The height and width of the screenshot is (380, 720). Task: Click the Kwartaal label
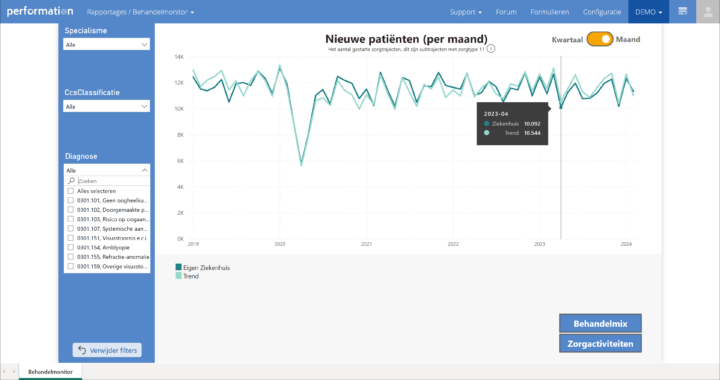(x=567, y=40)
